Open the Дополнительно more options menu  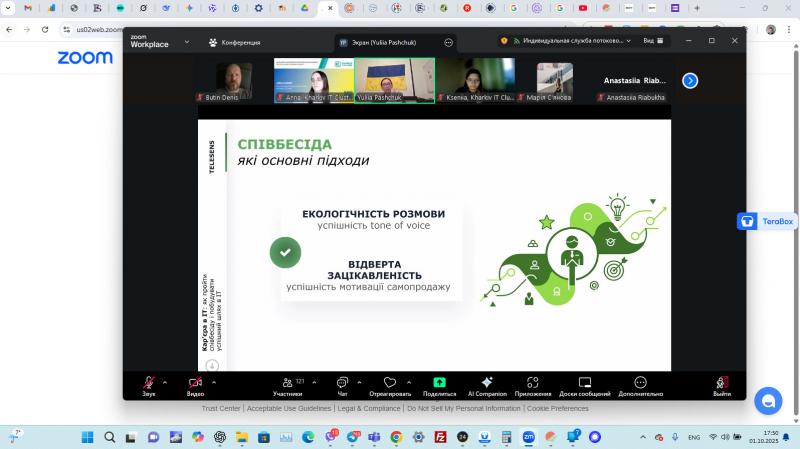click(641, 383)
